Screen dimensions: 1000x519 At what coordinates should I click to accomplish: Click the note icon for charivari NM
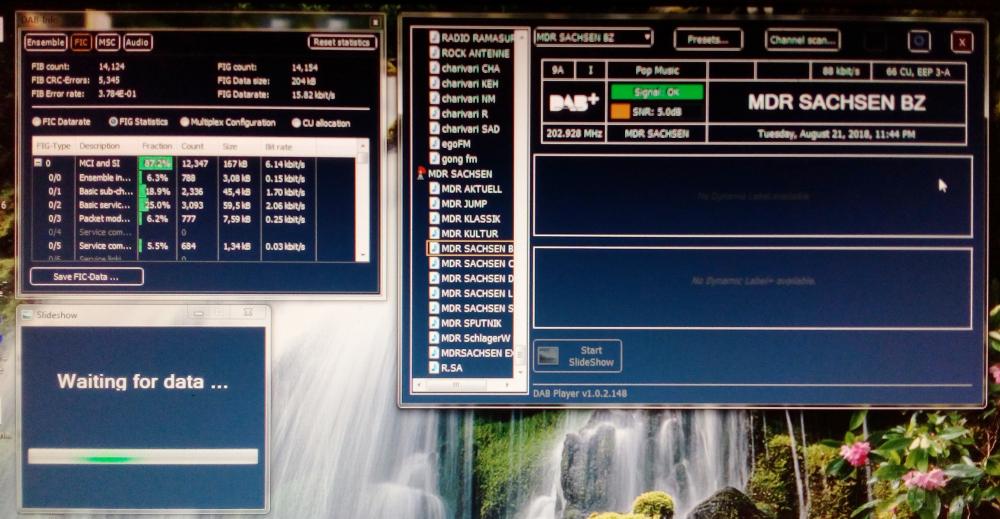pyautogui.click(x=434, y=98)
